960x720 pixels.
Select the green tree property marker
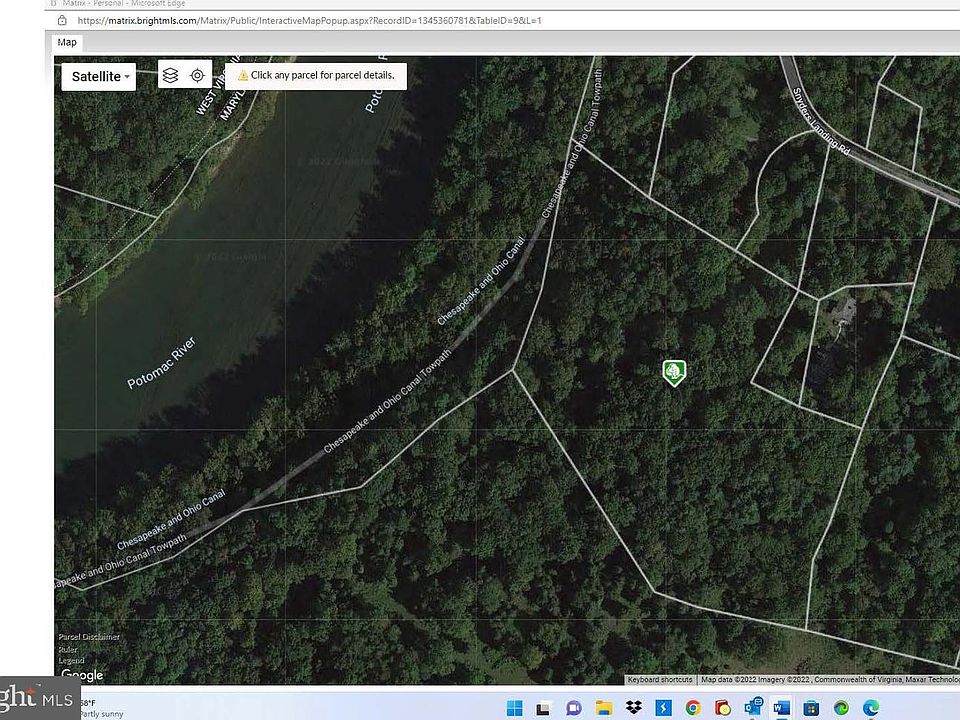click(675, 373)
